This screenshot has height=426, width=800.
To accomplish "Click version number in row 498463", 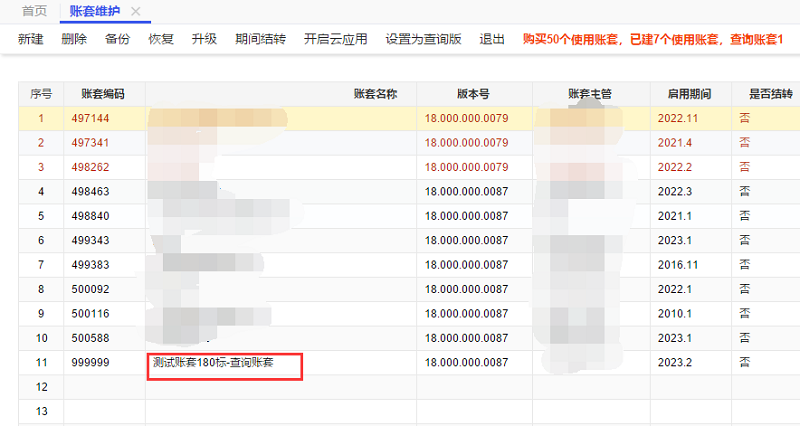I will point(466,192).
